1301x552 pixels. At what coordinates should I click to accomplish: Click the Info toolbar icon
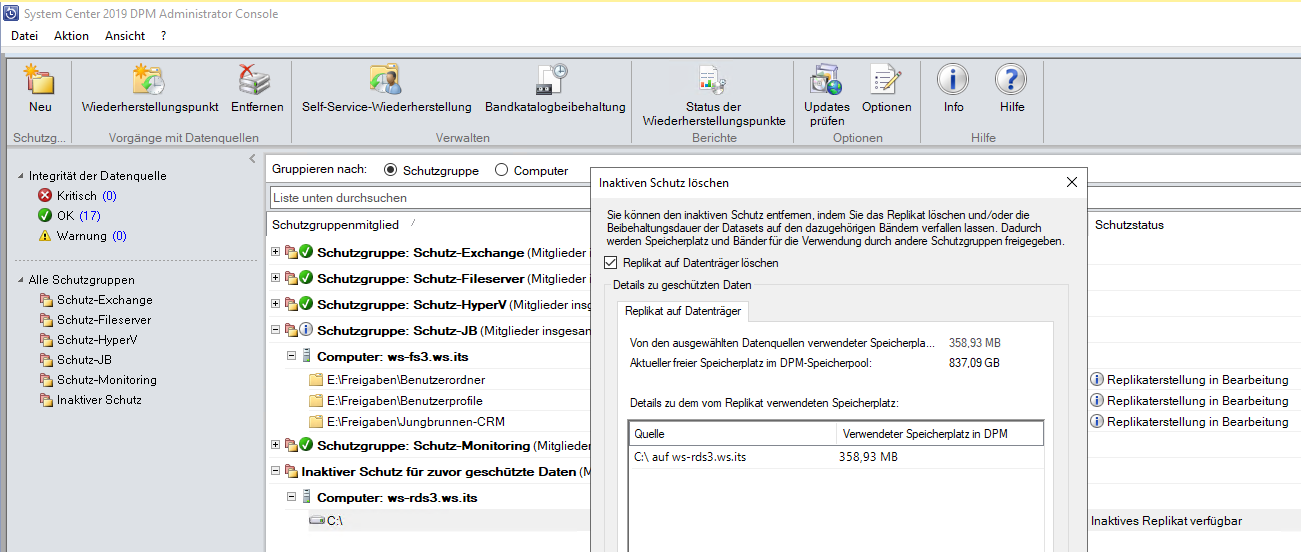pyautogui.click(x=953, y=80)
